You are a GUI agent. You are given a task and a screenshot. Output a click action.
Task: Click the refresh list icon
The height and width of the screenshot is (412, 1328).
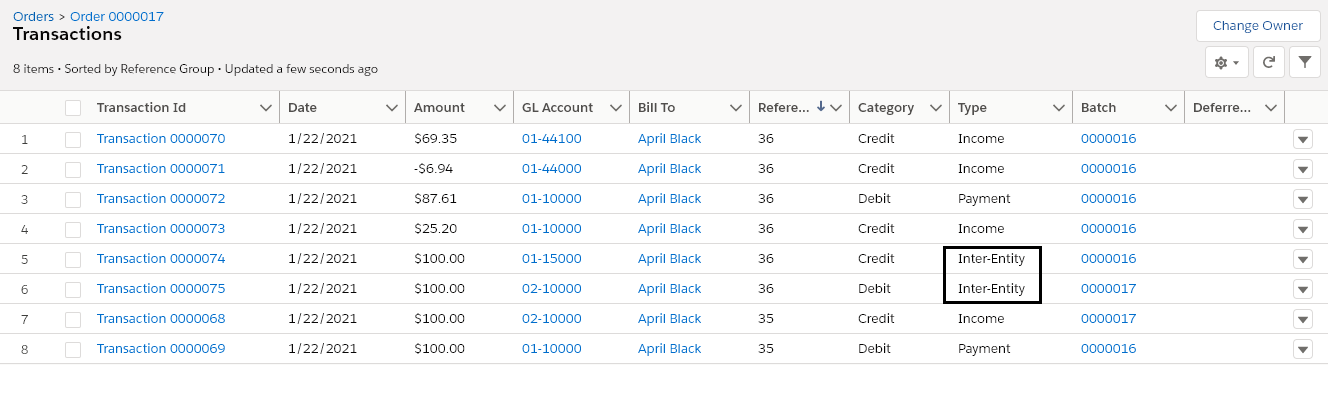1268,62
